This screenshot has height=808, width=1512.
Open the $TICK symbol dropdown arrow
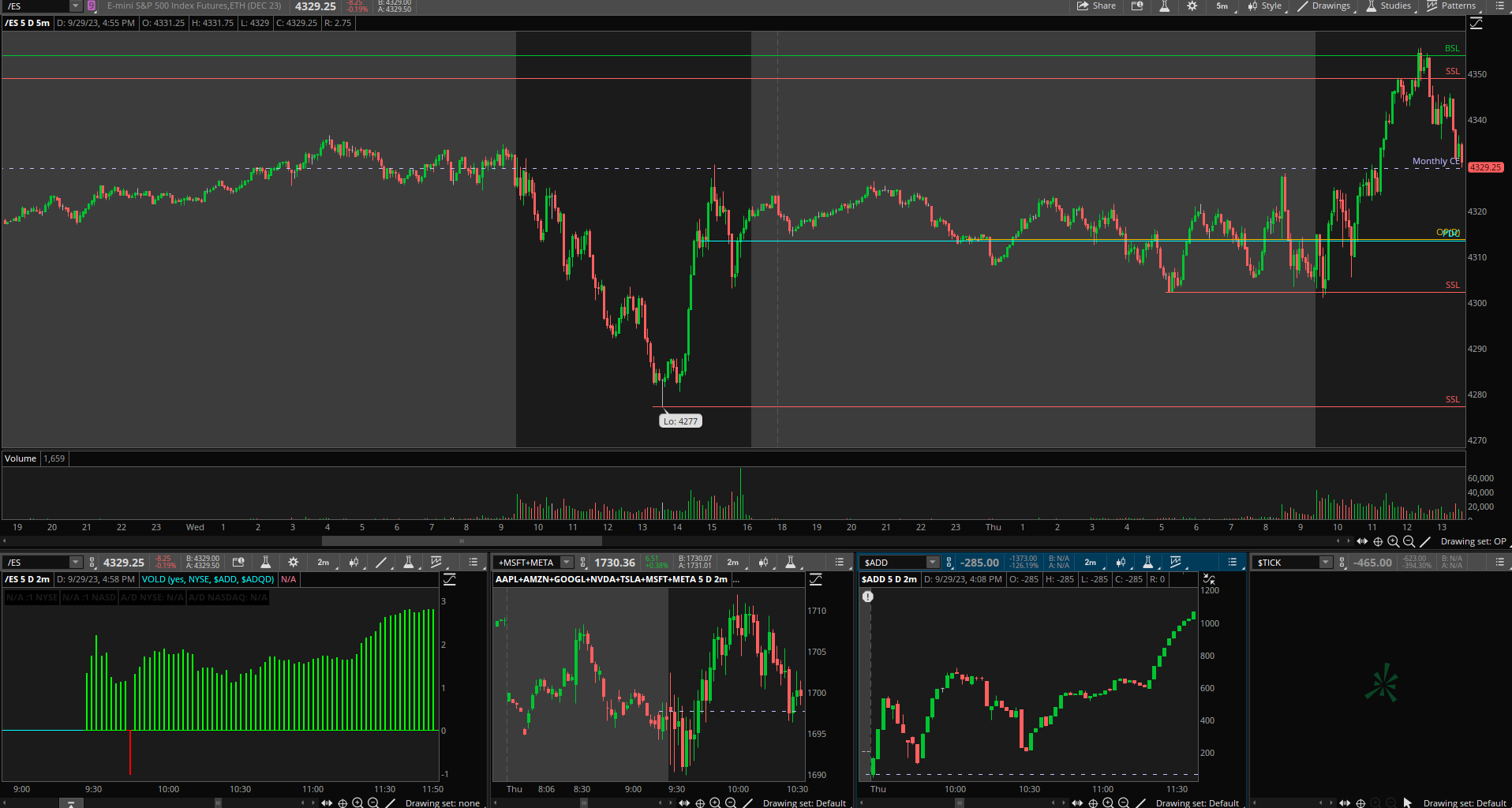tap(1326, 563)
